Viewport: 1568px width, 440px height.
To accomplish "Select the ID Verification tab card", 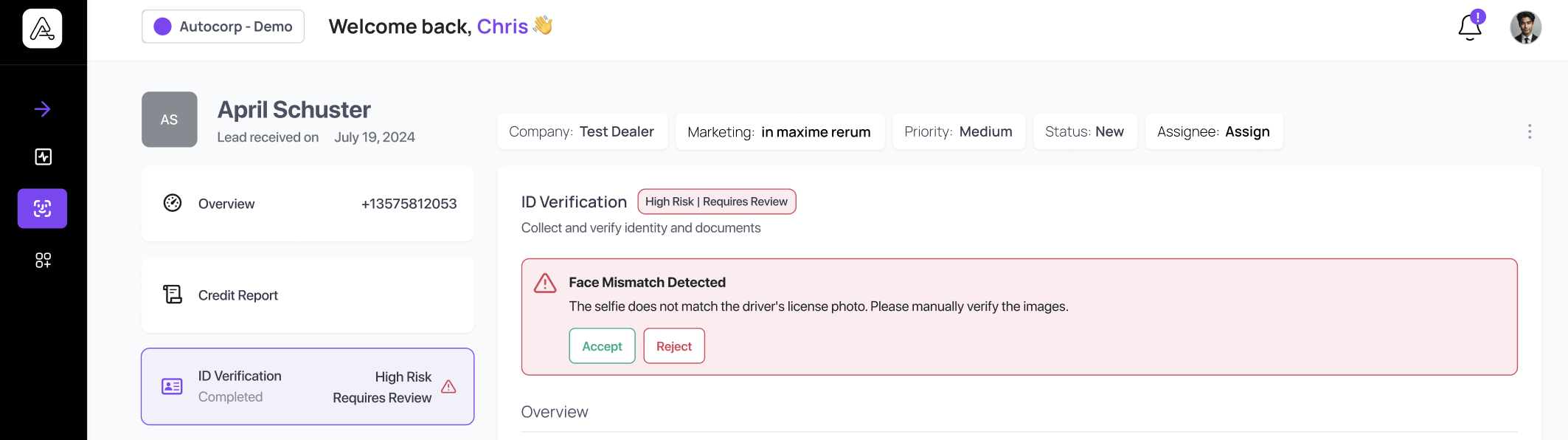I will point(308,386).
